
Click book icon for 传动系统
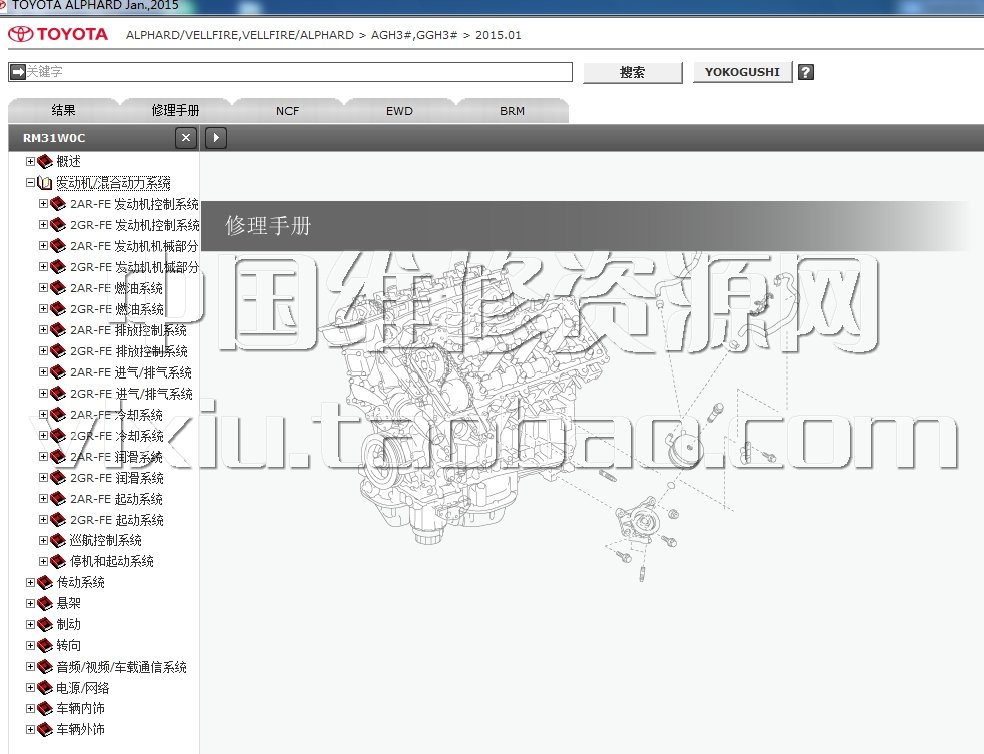point(45,583)
